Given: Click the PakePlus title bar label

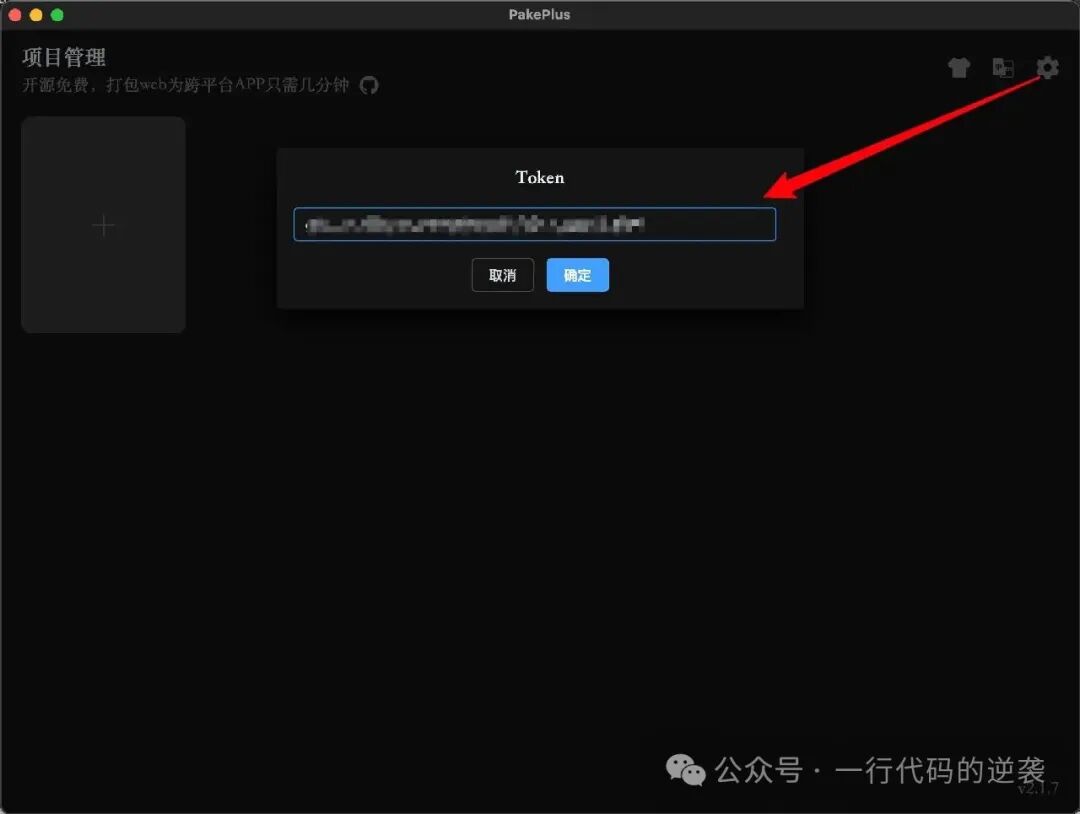Looking at the screenshot, I should (x=540, y=14).
